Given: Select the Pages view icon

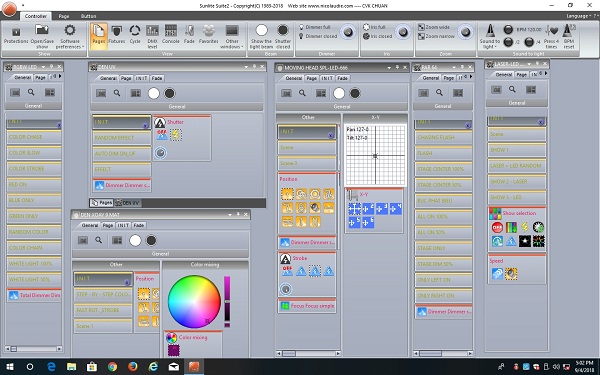Looking at the screenshot, I should click(x=99, y=36).
